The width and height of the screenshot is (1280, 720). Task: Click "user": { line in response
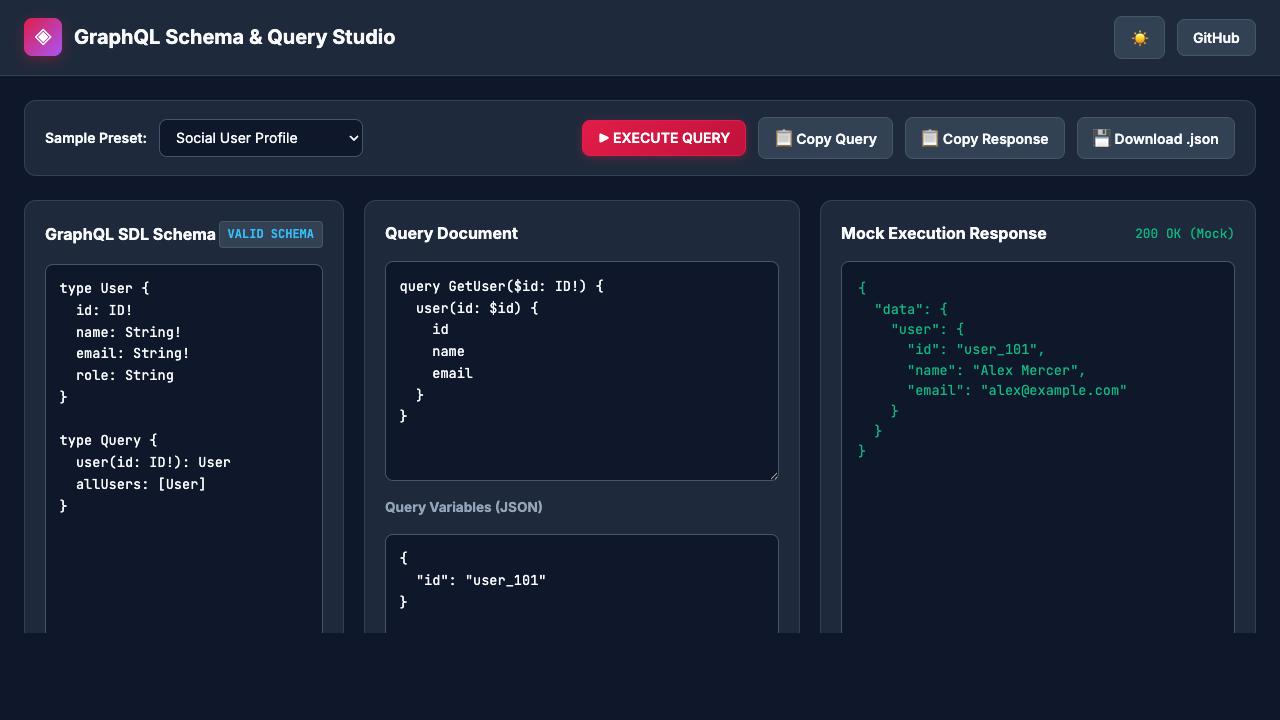click(927, 329)
